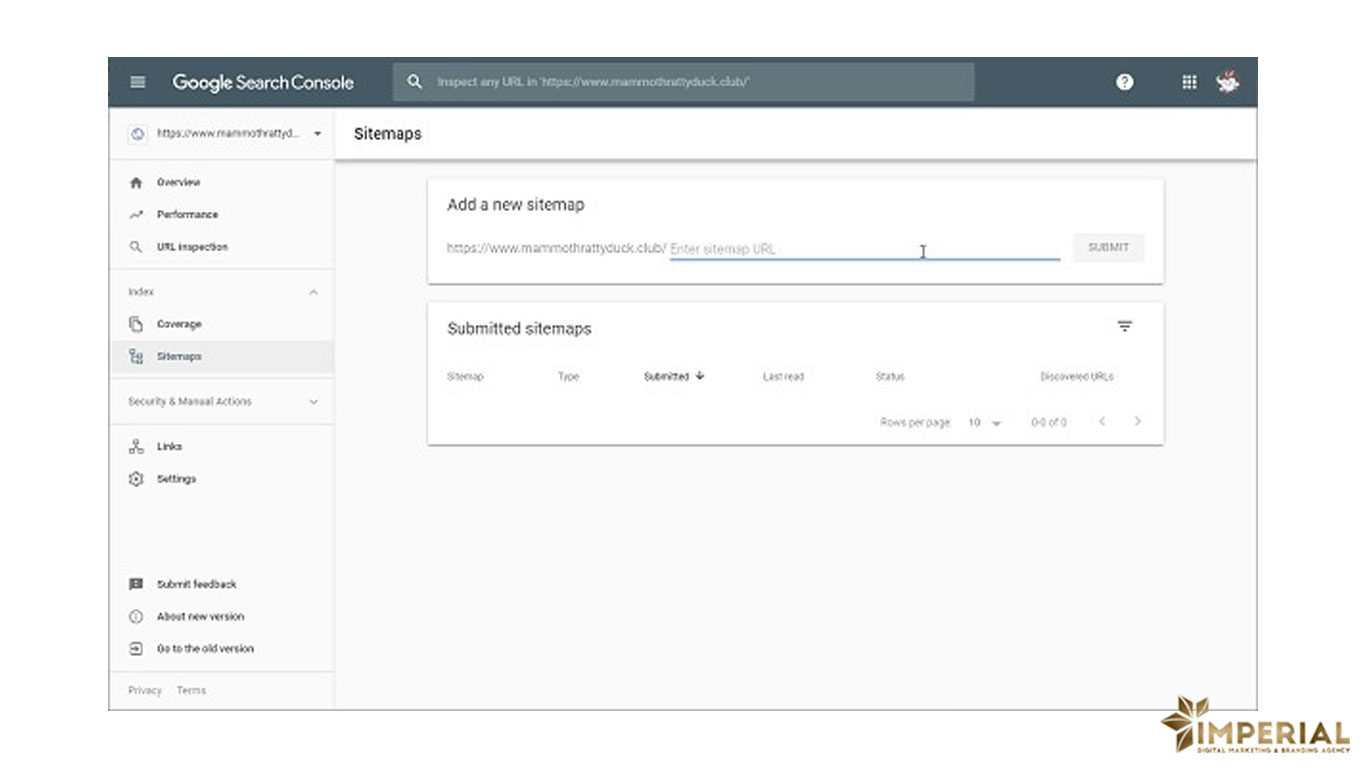Expand Security & Manual Actions section
Screen dimensions: 1366x768
click(x=313, y=402)
